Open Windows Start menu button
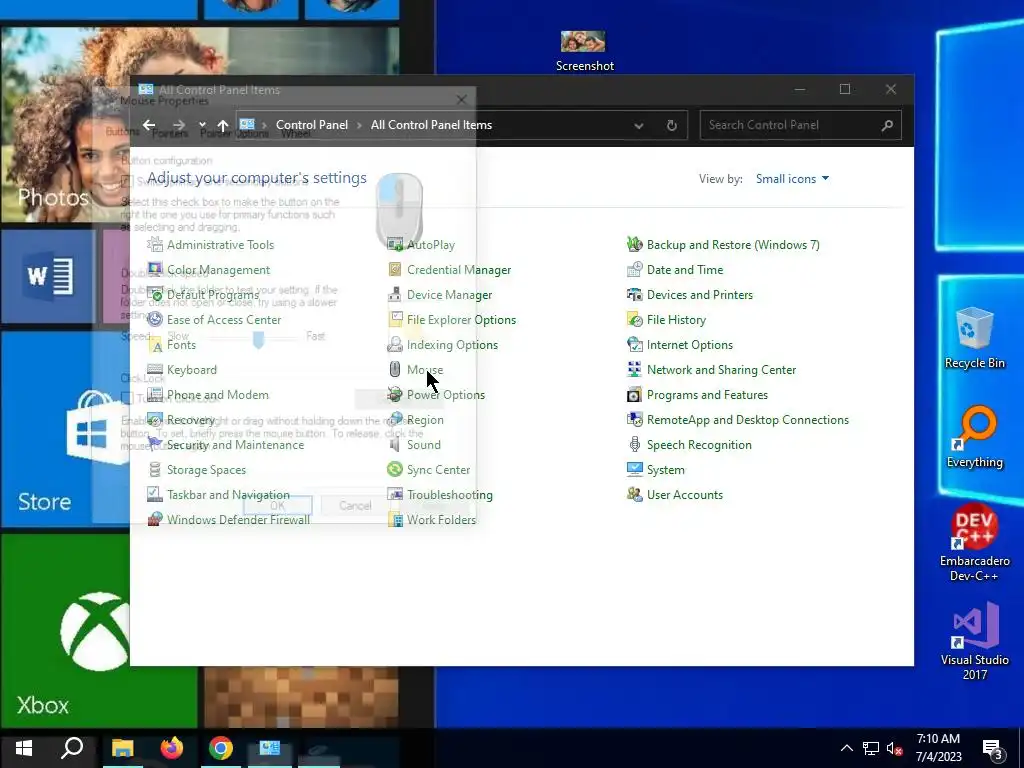 coord(24,748)
